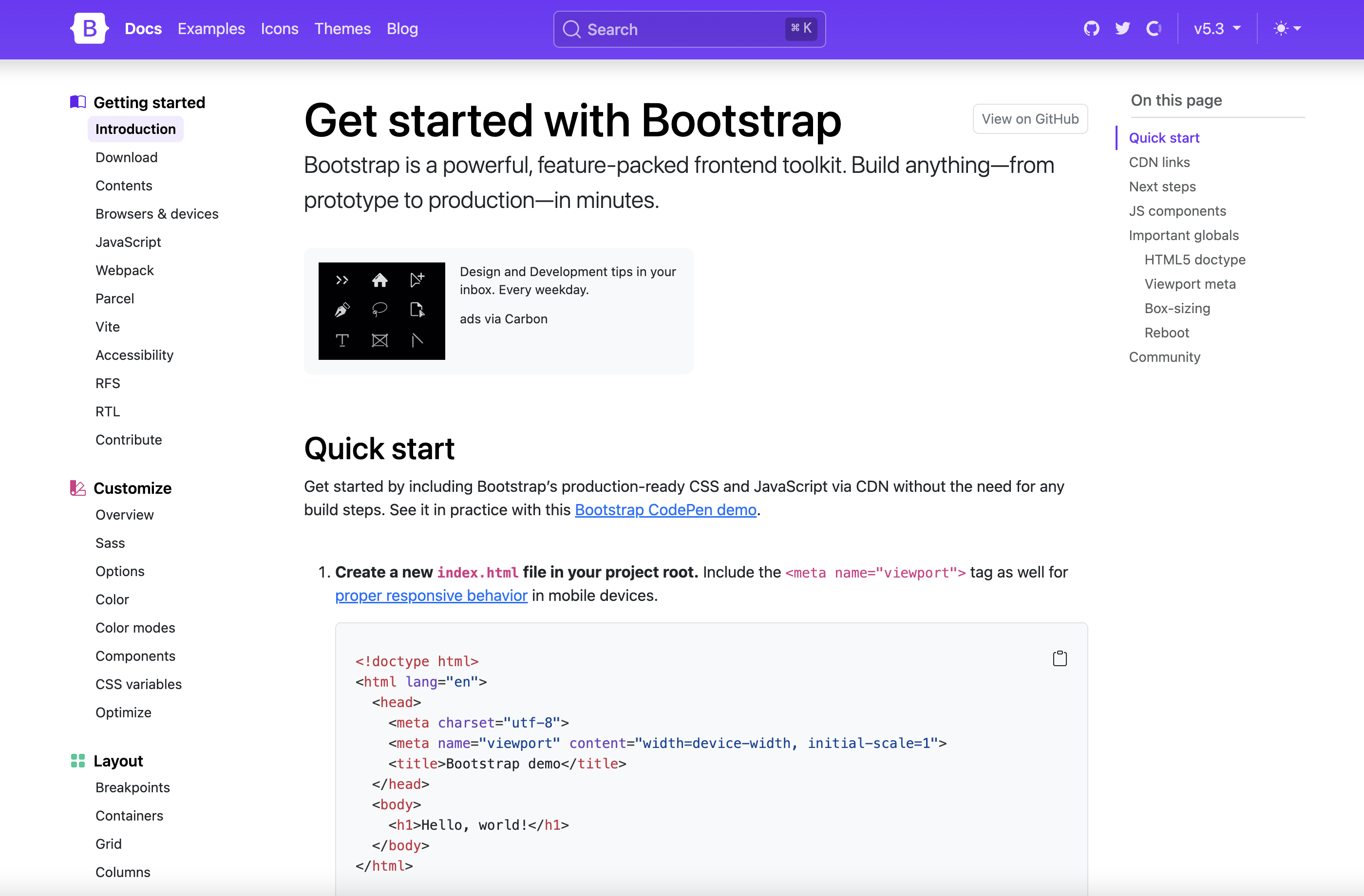Expand the theme dropdown arrow
The height and width of the screenshot is (896, 1364).
click(x=1297, y=28)
